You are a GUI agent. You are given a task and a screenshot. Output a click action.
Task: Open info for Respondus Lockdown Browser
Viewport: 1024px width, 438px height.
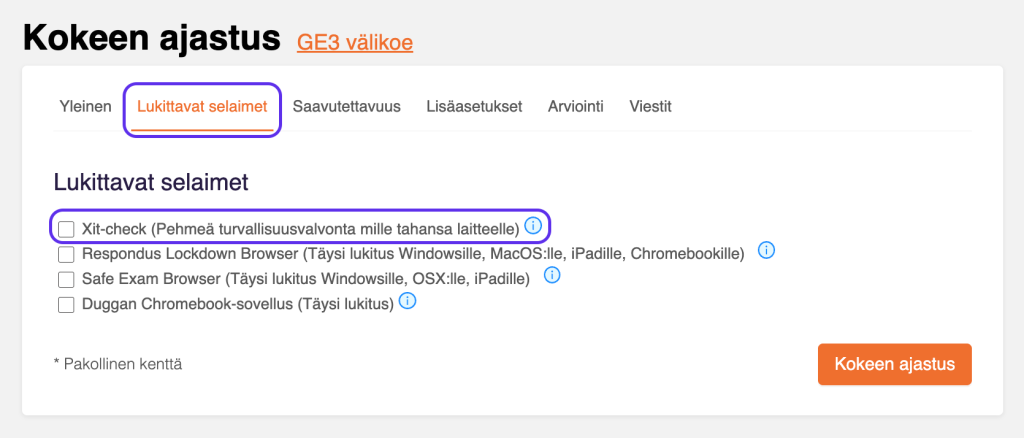click(766, 251)
